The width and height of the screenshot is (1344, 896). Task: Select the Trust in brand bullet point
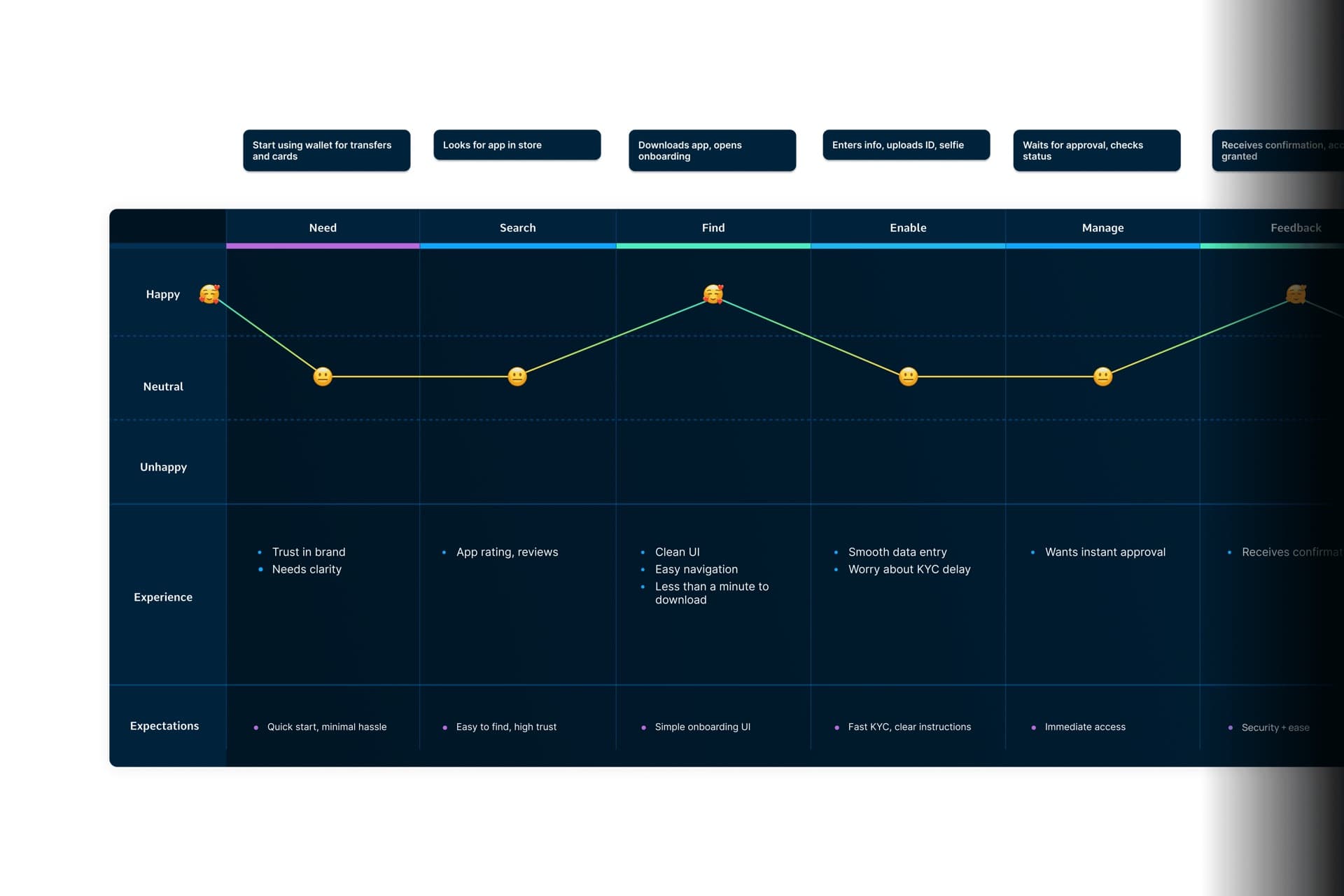(x=309, y=552)
